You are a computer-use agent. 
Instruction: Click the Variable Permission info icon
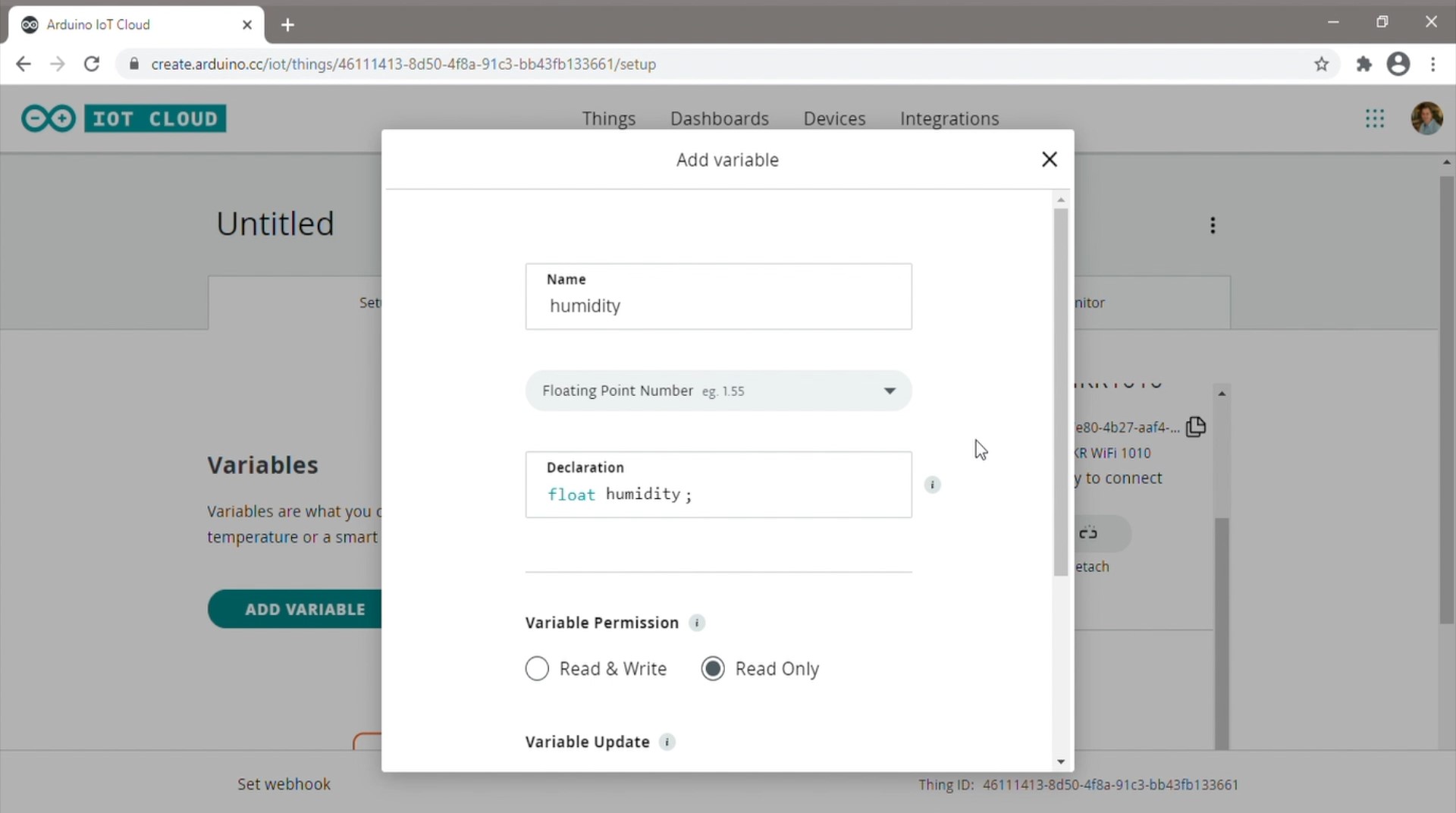696,623
